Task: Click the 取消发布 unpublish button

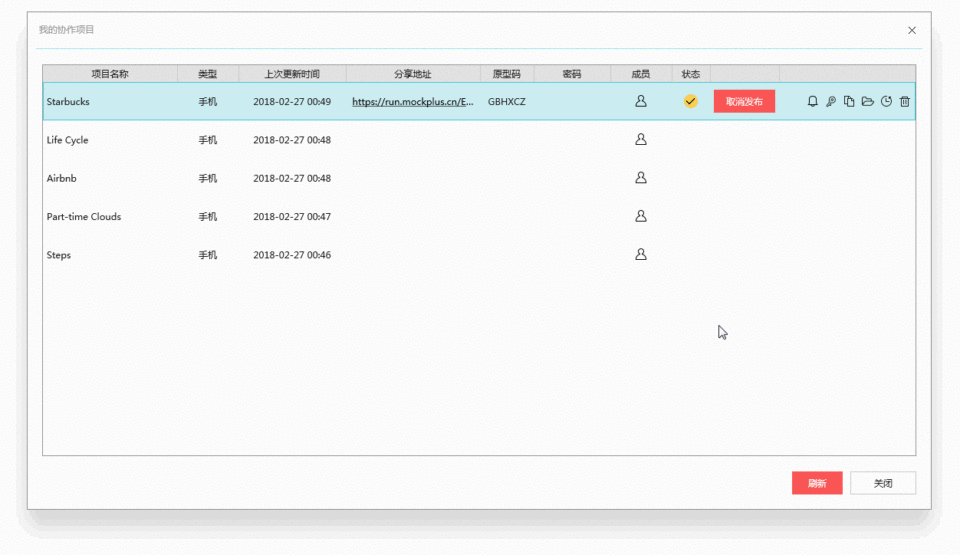Action: click(x=744, y=102)
